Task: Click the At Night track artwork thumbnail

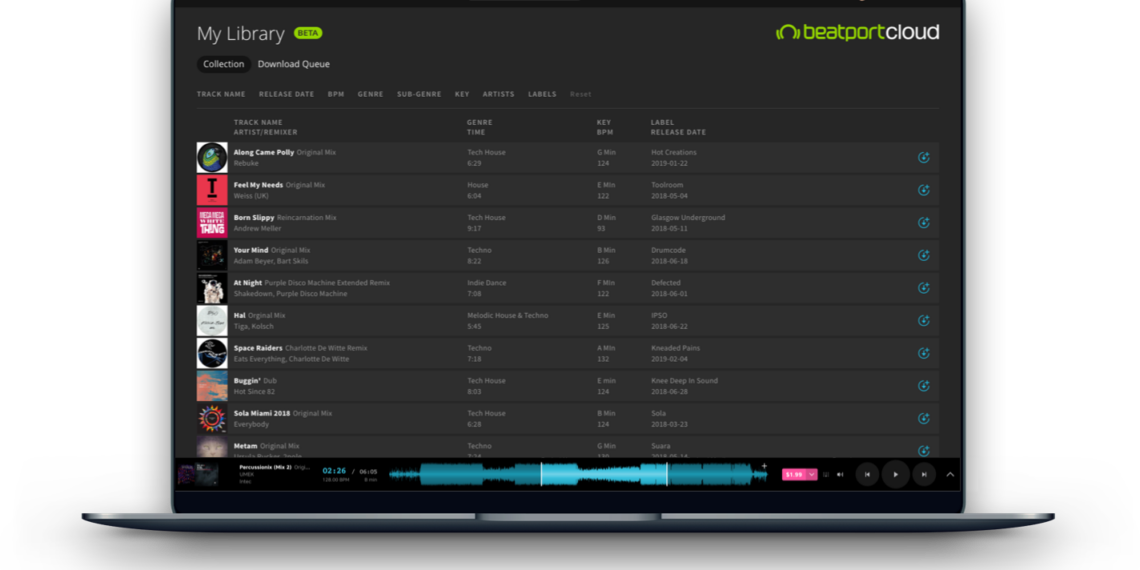Action: point(212,288)
